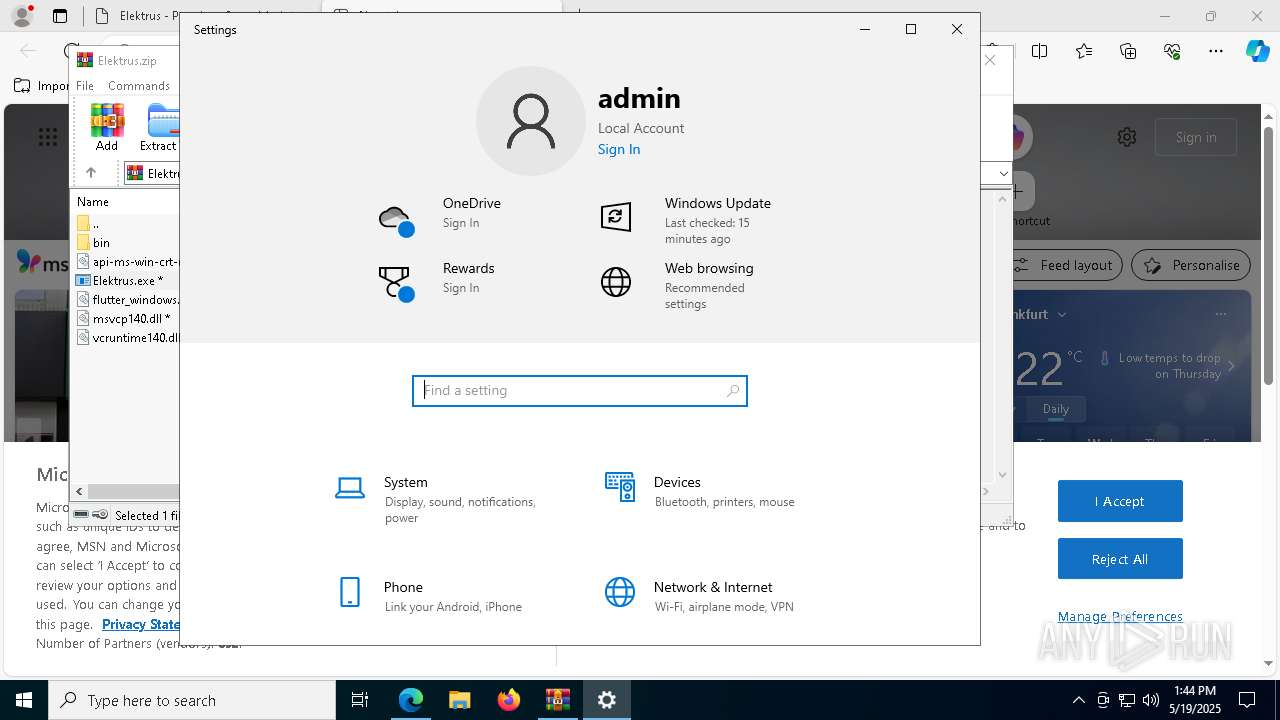The image size is (1280, 720).
Task: Click the taskbar clock showing 1:44 PM
Action: tap(1195, 700)
